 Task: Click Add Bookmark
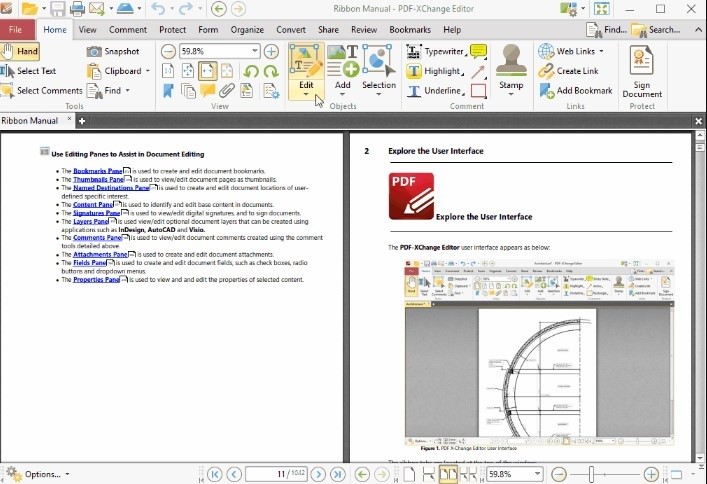point(576,91)
